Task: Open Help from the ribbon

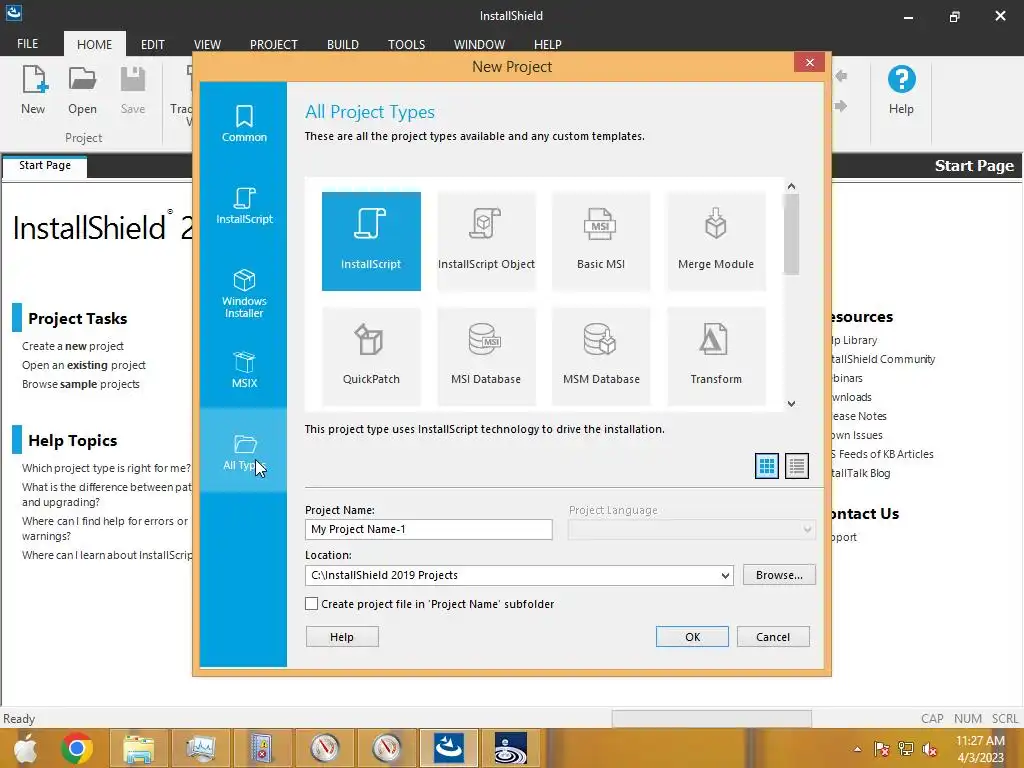Action: (901, 91)
